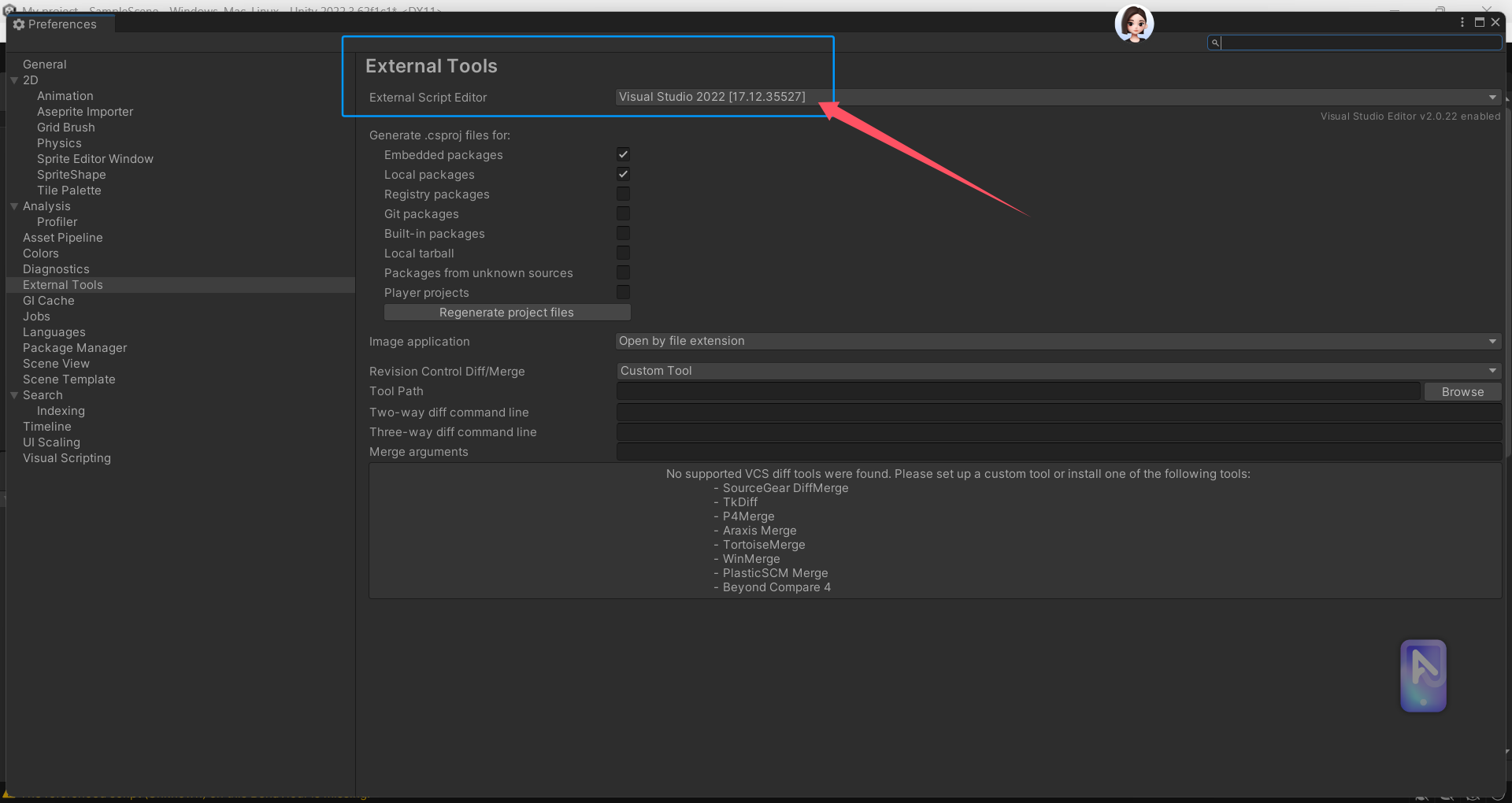The width and height of the screenshot is (1512, 803).
Task: Select External Tools in sidebar
Action: point(63,285)
